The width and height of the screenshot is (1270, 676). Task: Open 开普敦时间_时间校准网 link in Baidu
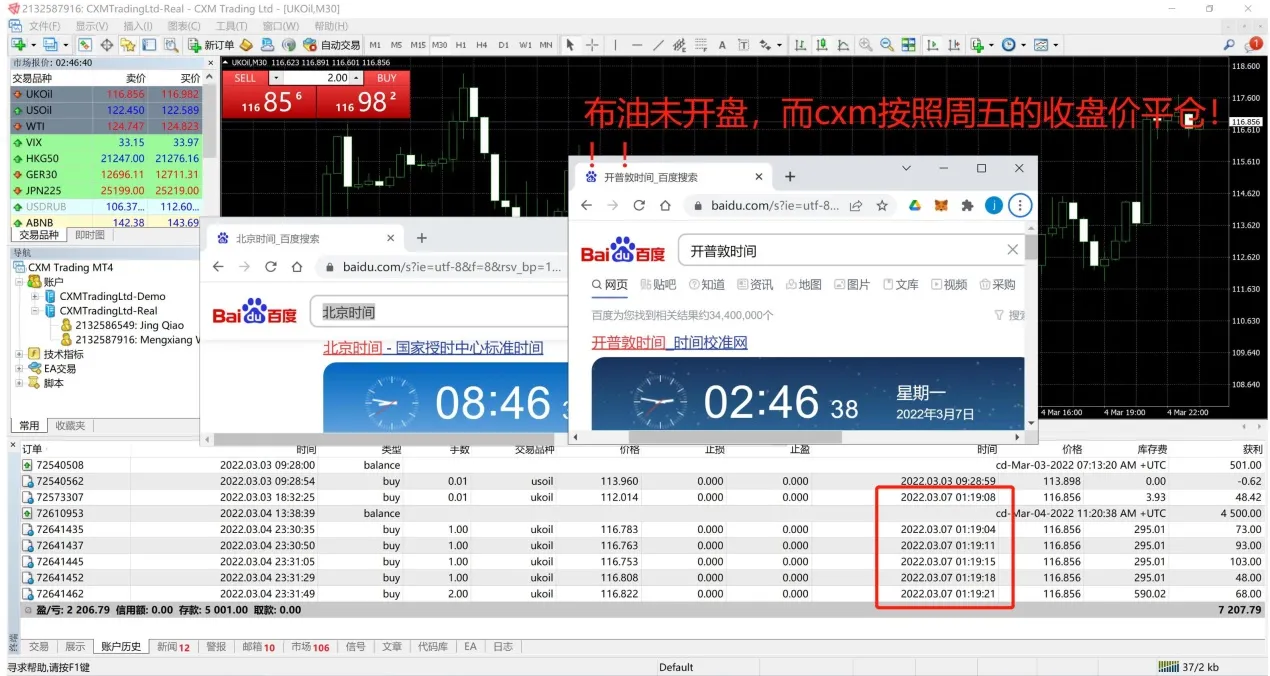669,343
